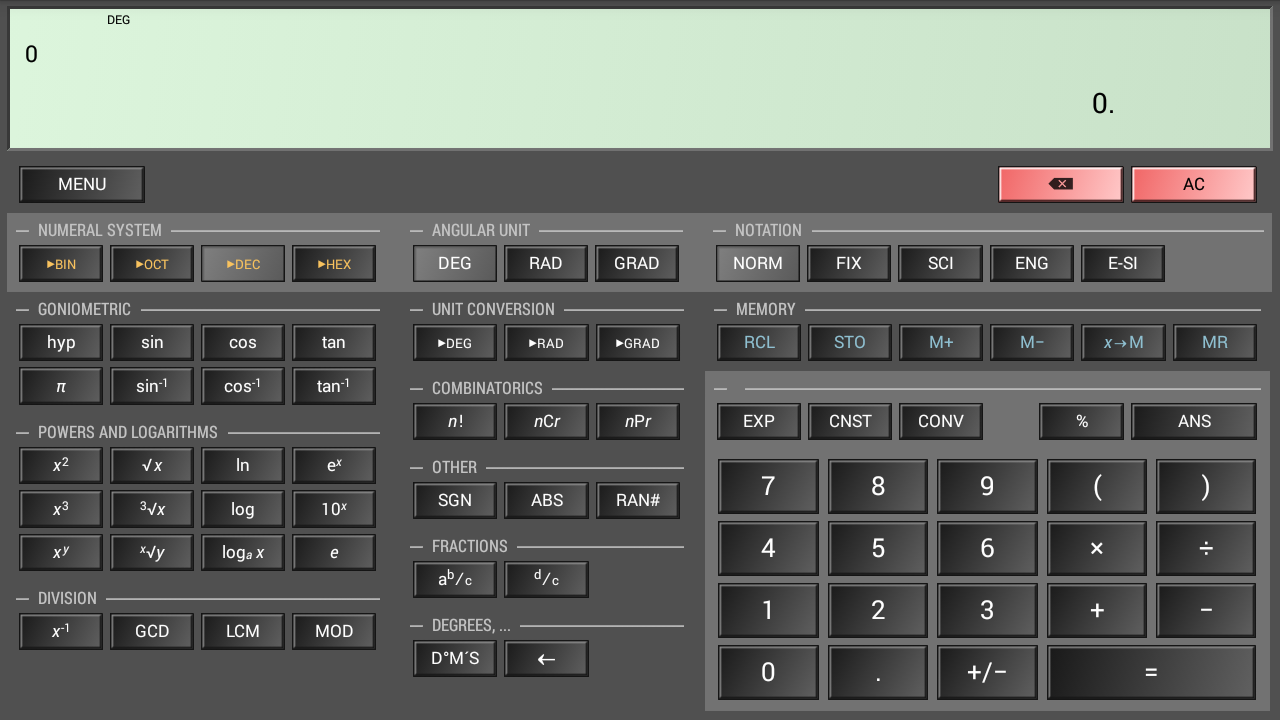Open constants list CNST
The image size is (1280, 720).
850,422
